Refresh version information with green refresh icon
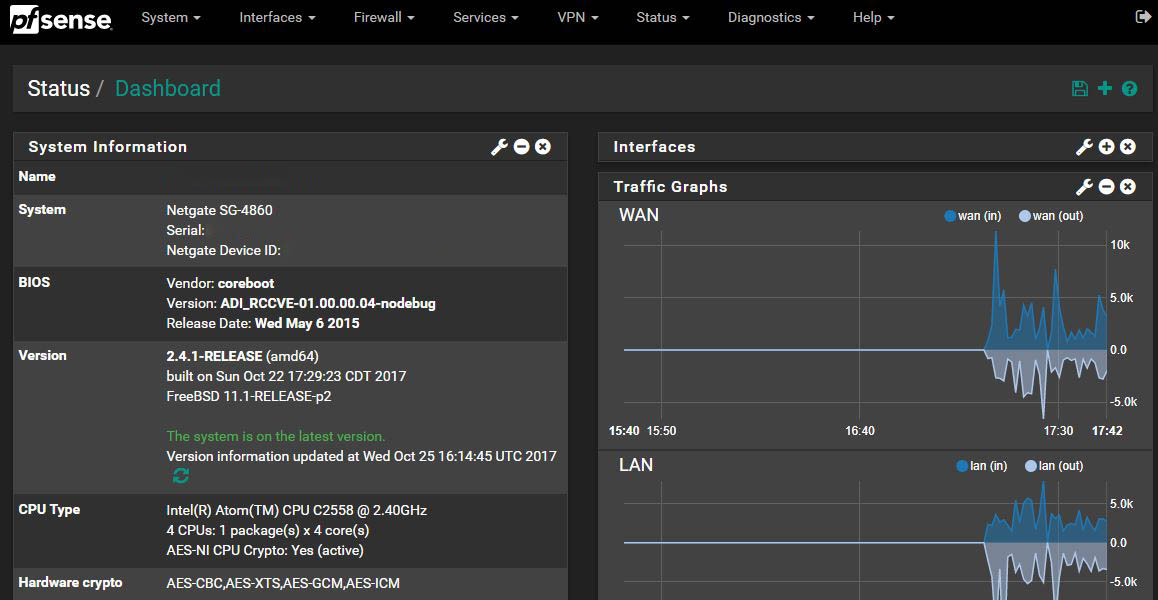This screenshot has height=600, width=1158. tap(181, 476)
